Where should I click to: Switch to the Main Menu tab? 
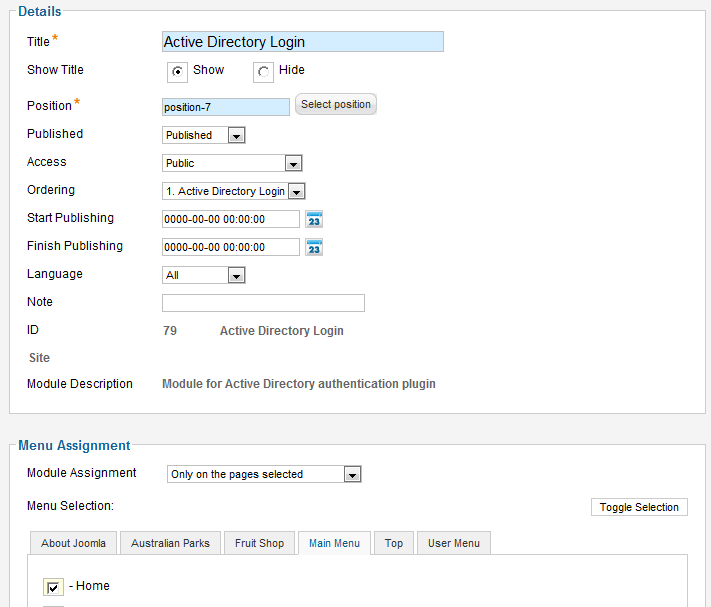(335, 543)
